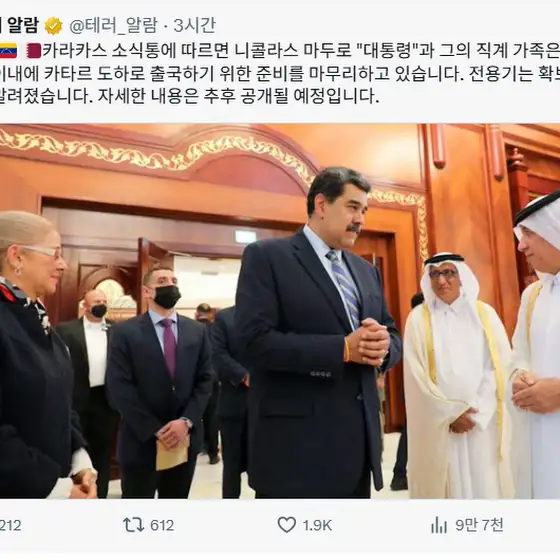The image size is (560, 560).
Task: Click the 212 replies count
Action: point(10,525)
